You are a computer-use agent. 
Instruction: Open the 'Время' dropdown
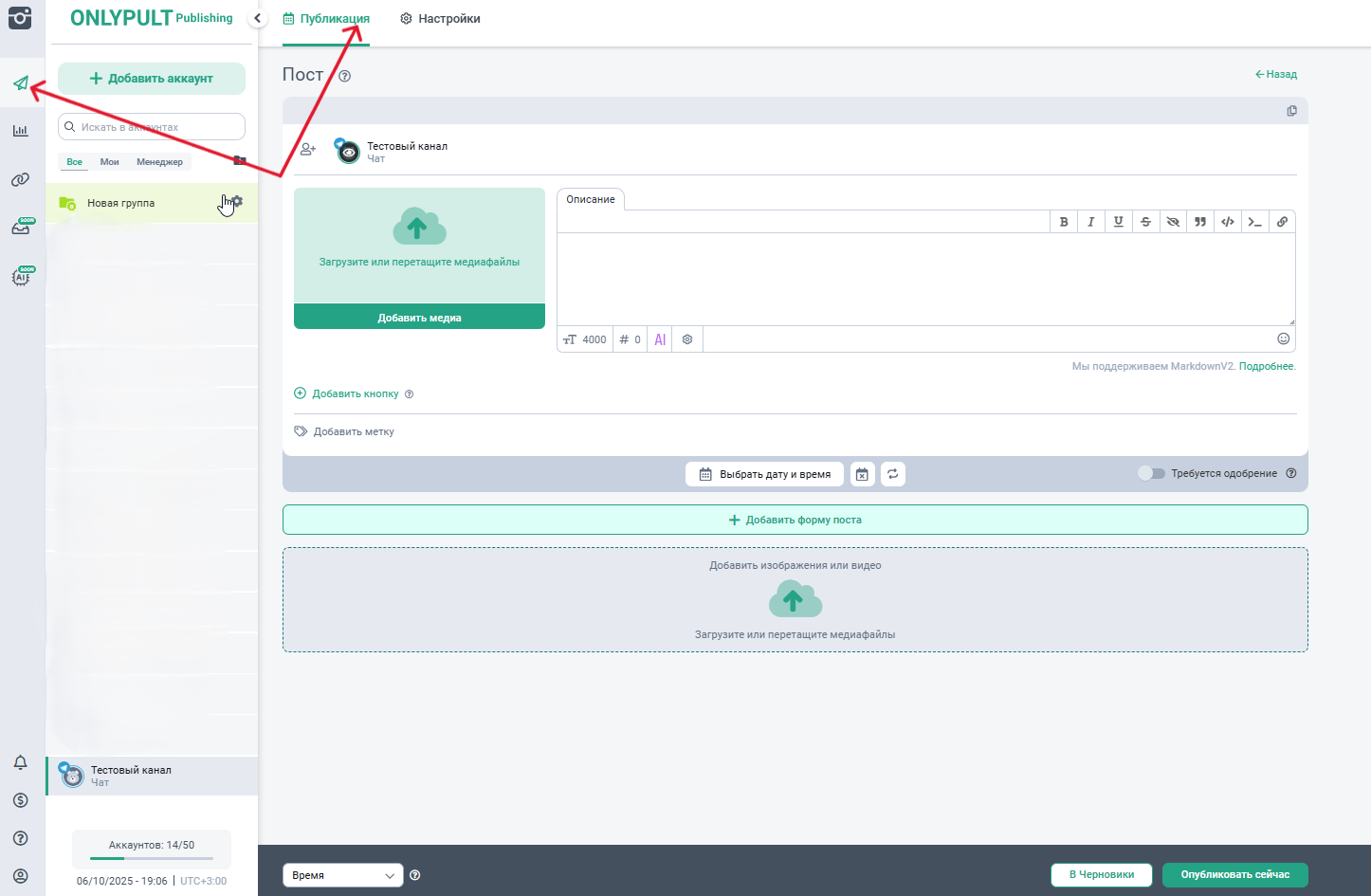point(342,875)
